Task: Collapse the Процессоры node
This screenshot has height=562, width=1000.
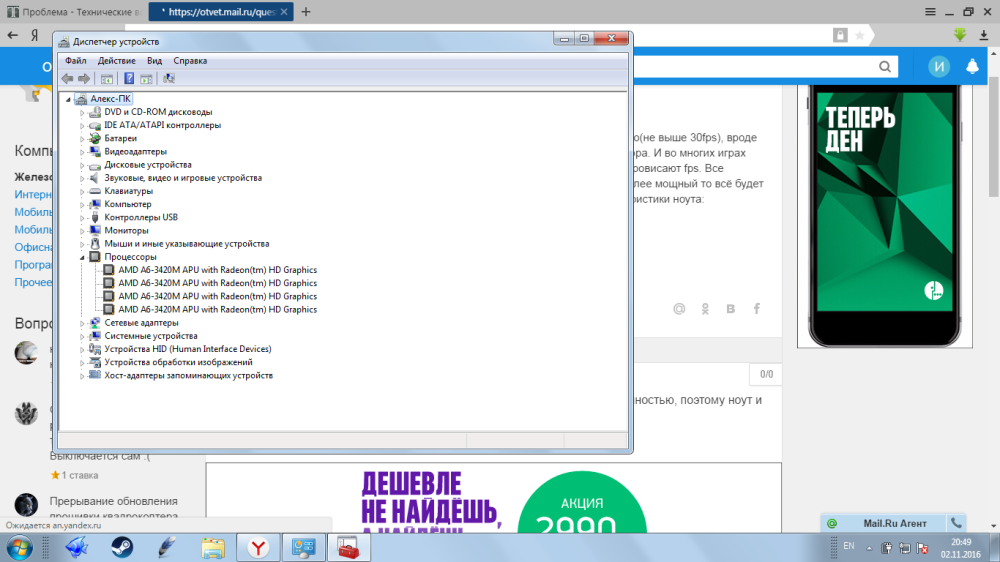Action: (x=82, y=257)
